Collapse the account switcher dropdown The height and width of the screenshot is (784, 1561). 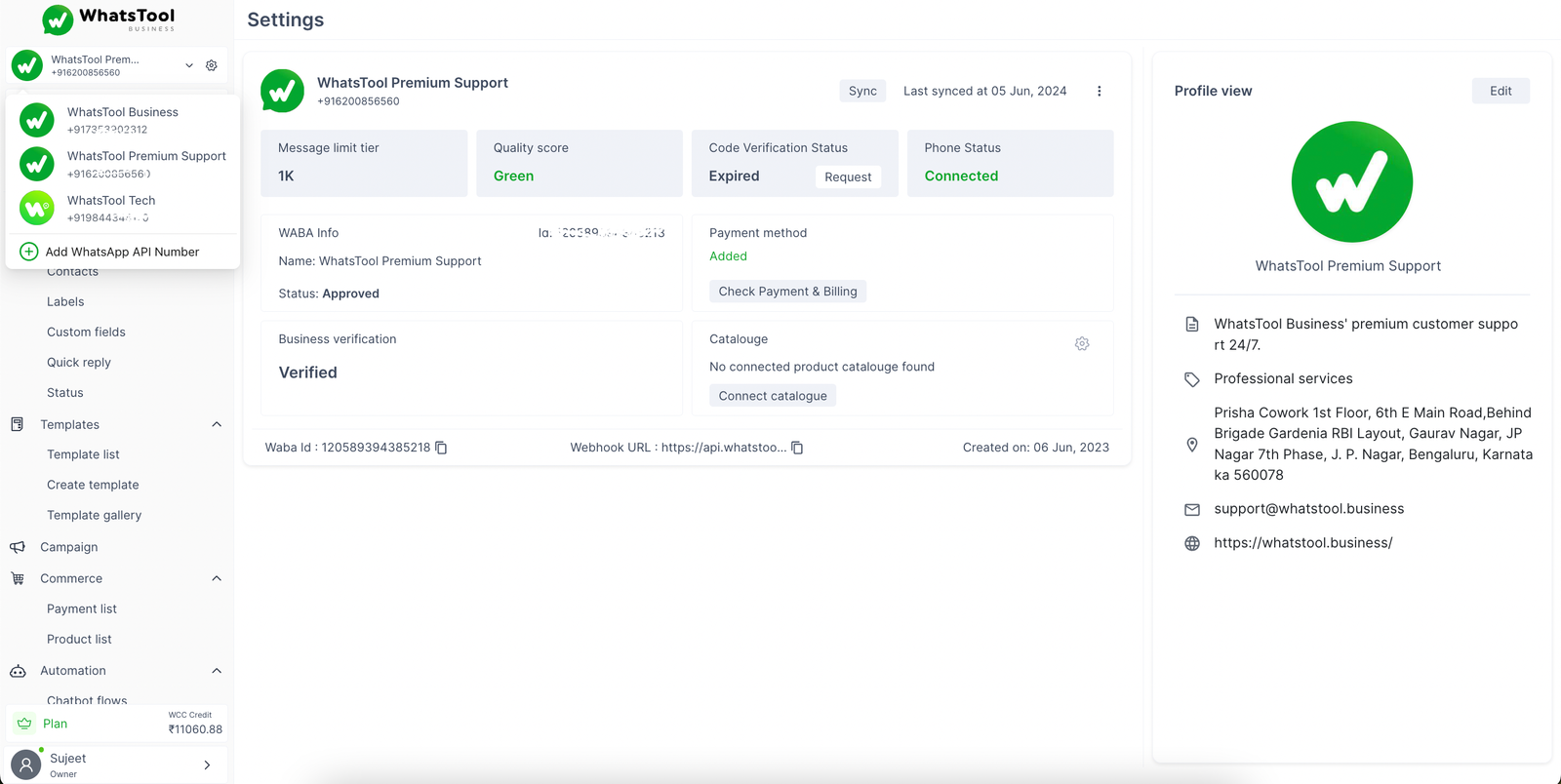pyautogui.click(x=189, y=65)
